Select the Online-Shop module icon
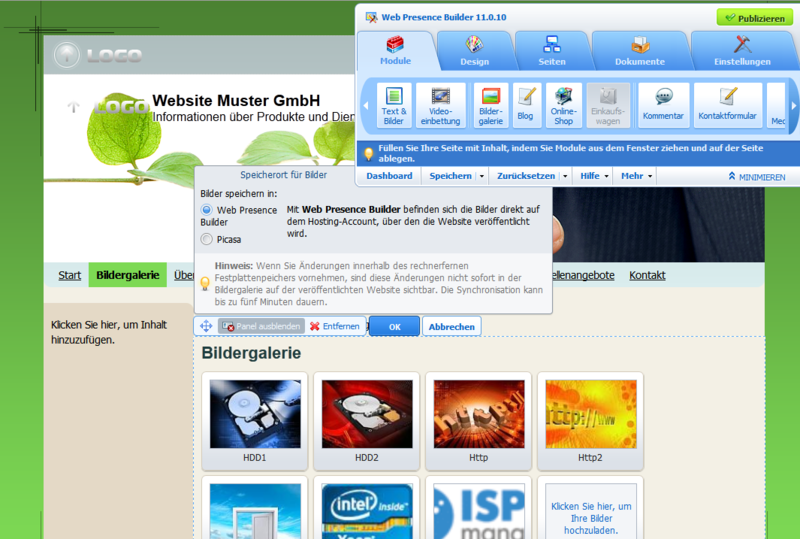This screenshot has height=539, width=800. tap(563, 105)
